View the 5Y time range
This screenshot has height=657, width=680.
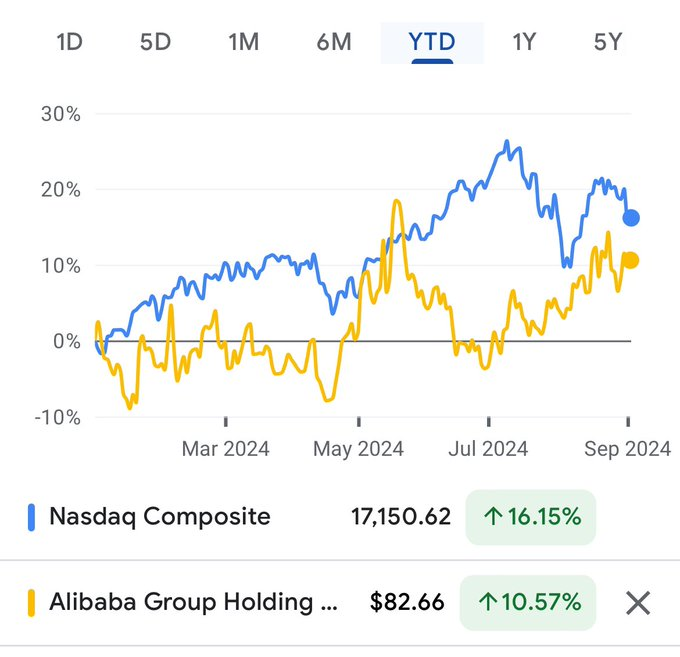608,42
